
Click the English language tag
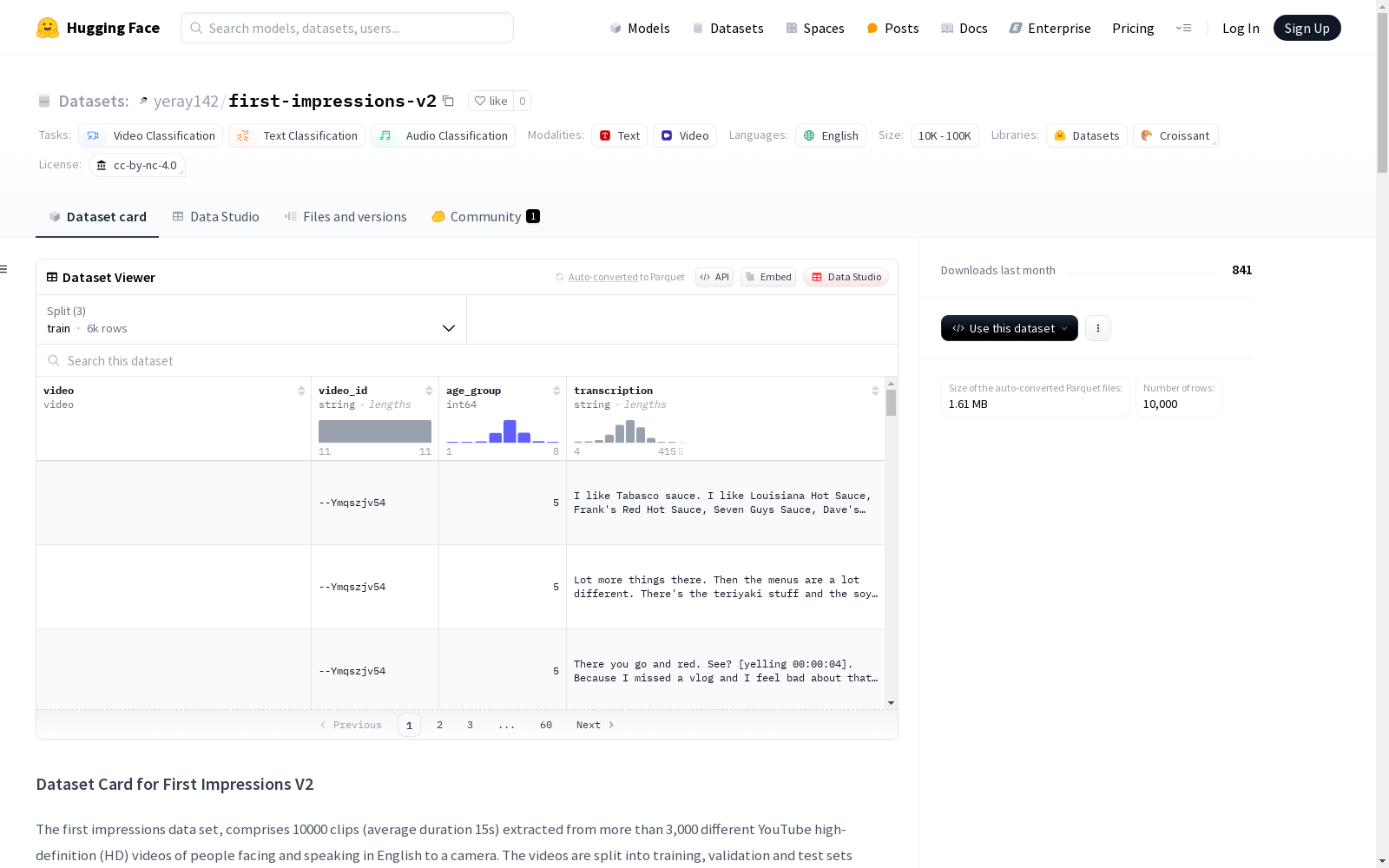[831, 135]
